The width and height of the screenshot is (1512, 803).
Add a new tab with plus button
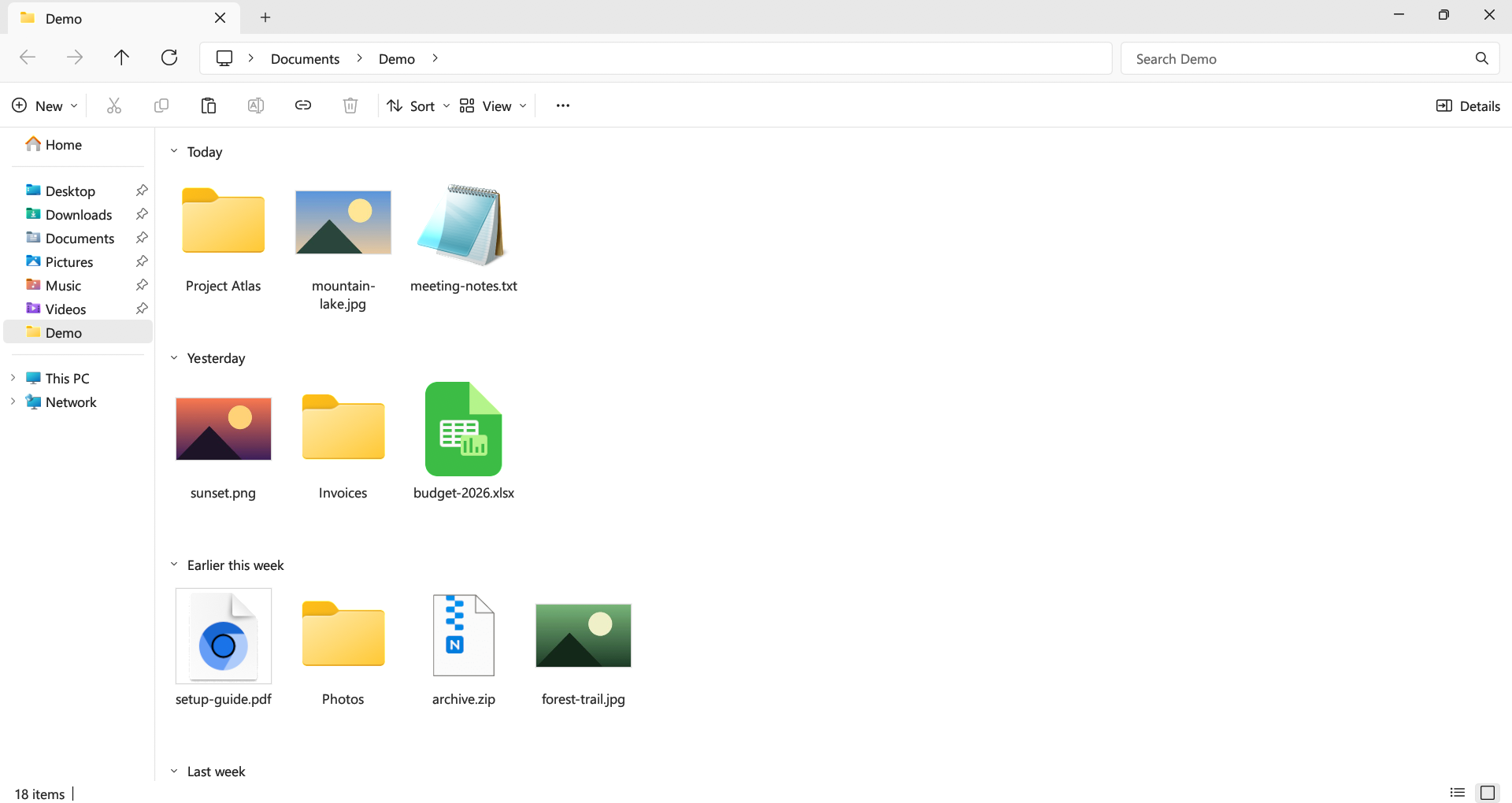(265, 17)
